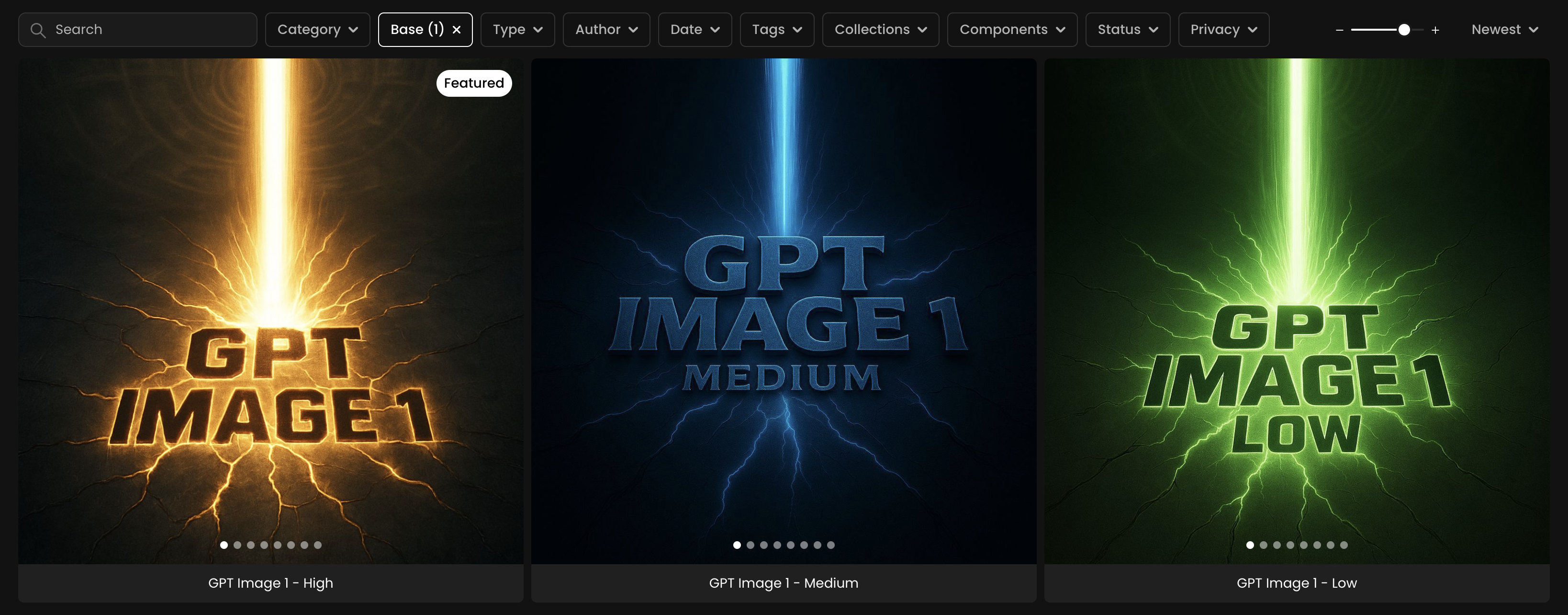Select first carousel dot on Low card
This screenshot has height=615, width=1568.
pyautogui.click(x=1250, y=545)
